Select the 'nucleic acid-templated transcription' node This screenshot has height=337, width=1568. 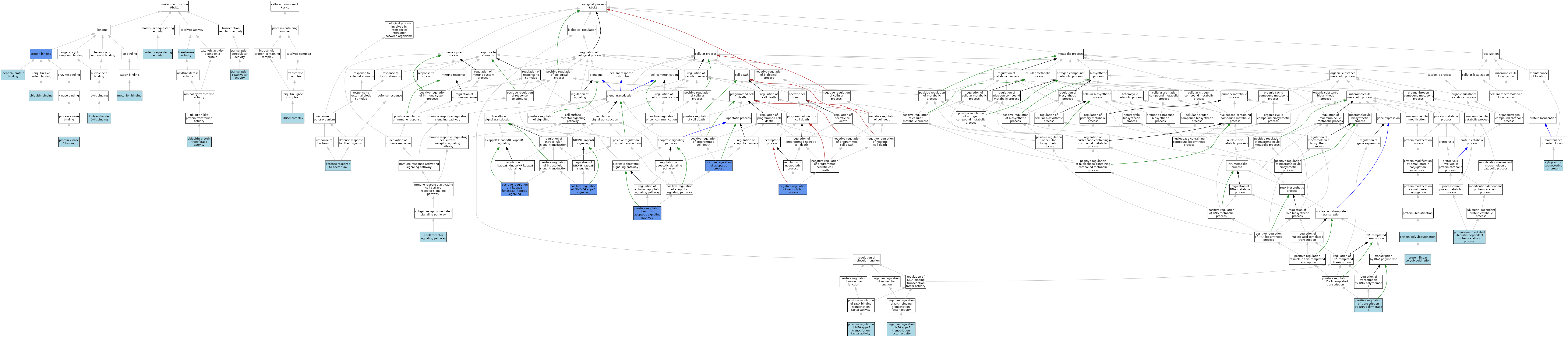pyautogui.click(x=1331, y=213)
